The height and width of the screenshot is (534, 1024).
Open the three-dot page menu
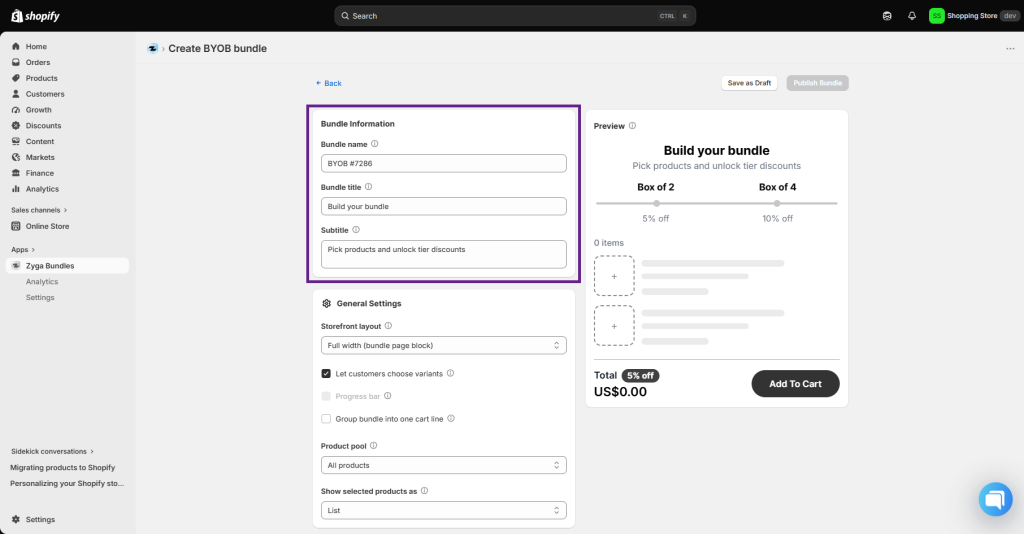[x=1010, y=48]
